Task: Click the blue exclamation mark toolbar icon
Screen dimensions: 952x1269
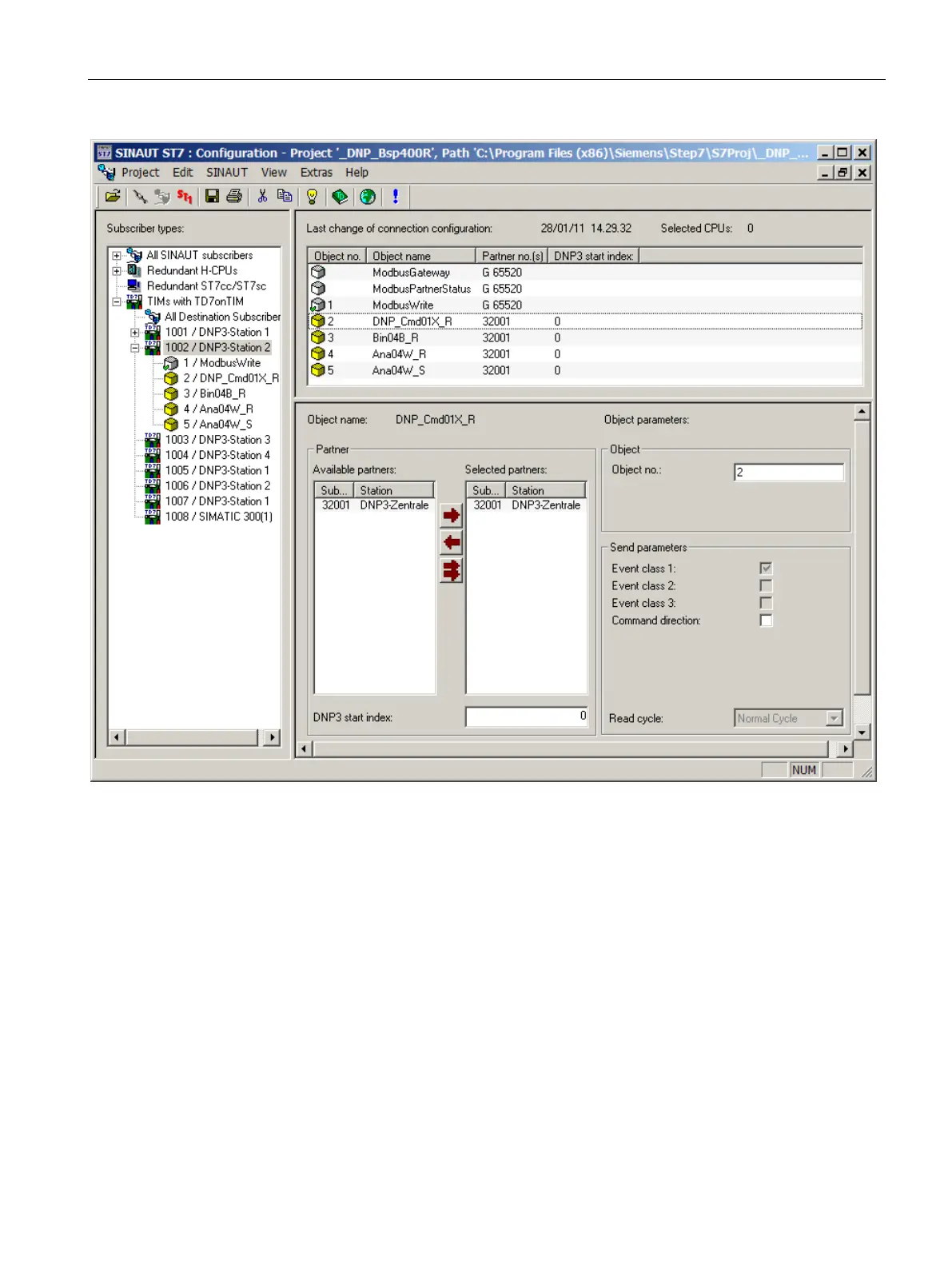Action: [395, 196]
